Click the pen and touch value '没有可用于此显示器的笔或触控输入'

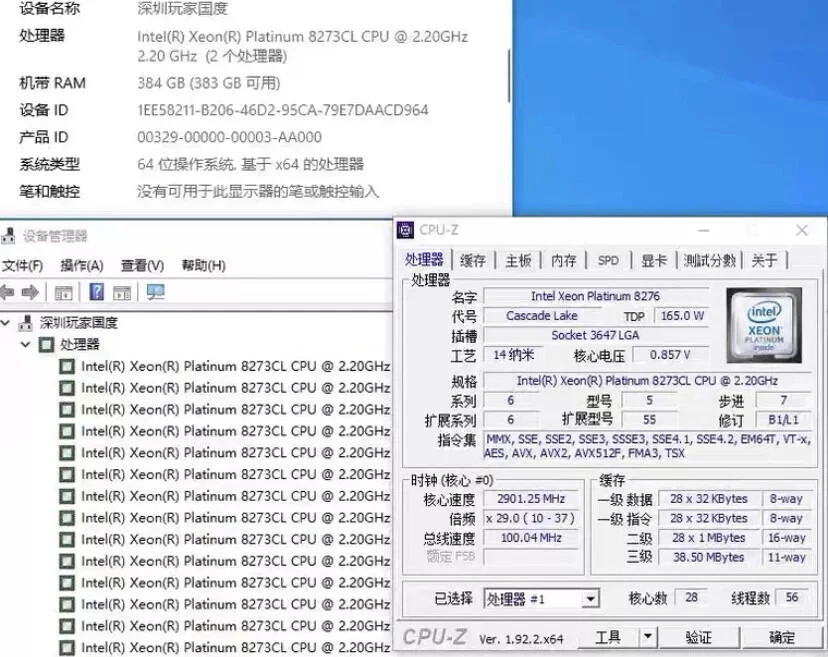pyautogui.click(x=258, y=191)
